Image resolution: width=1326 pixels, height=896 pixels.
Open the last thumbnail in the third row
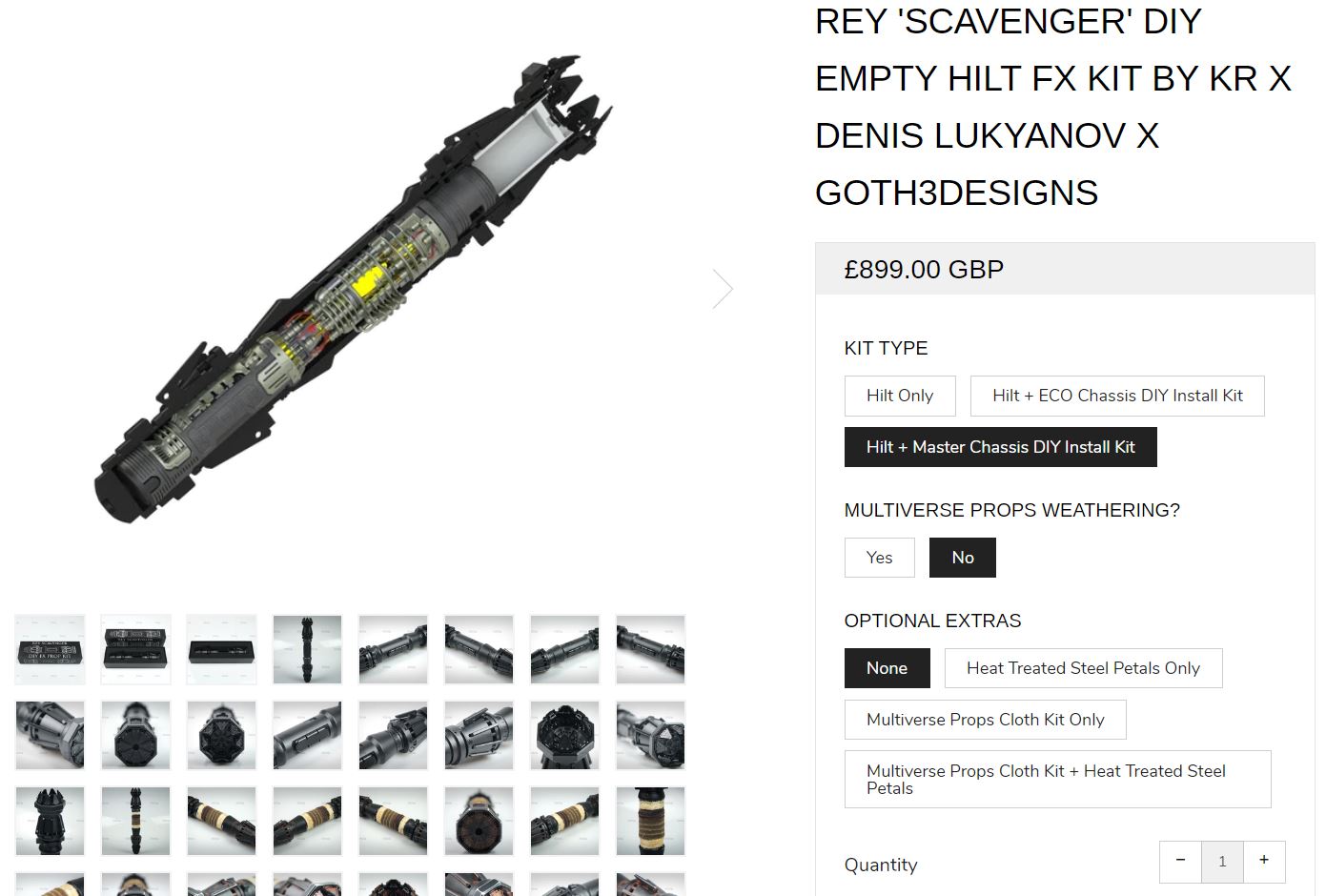pyautogui.click(x=650, y=822)
